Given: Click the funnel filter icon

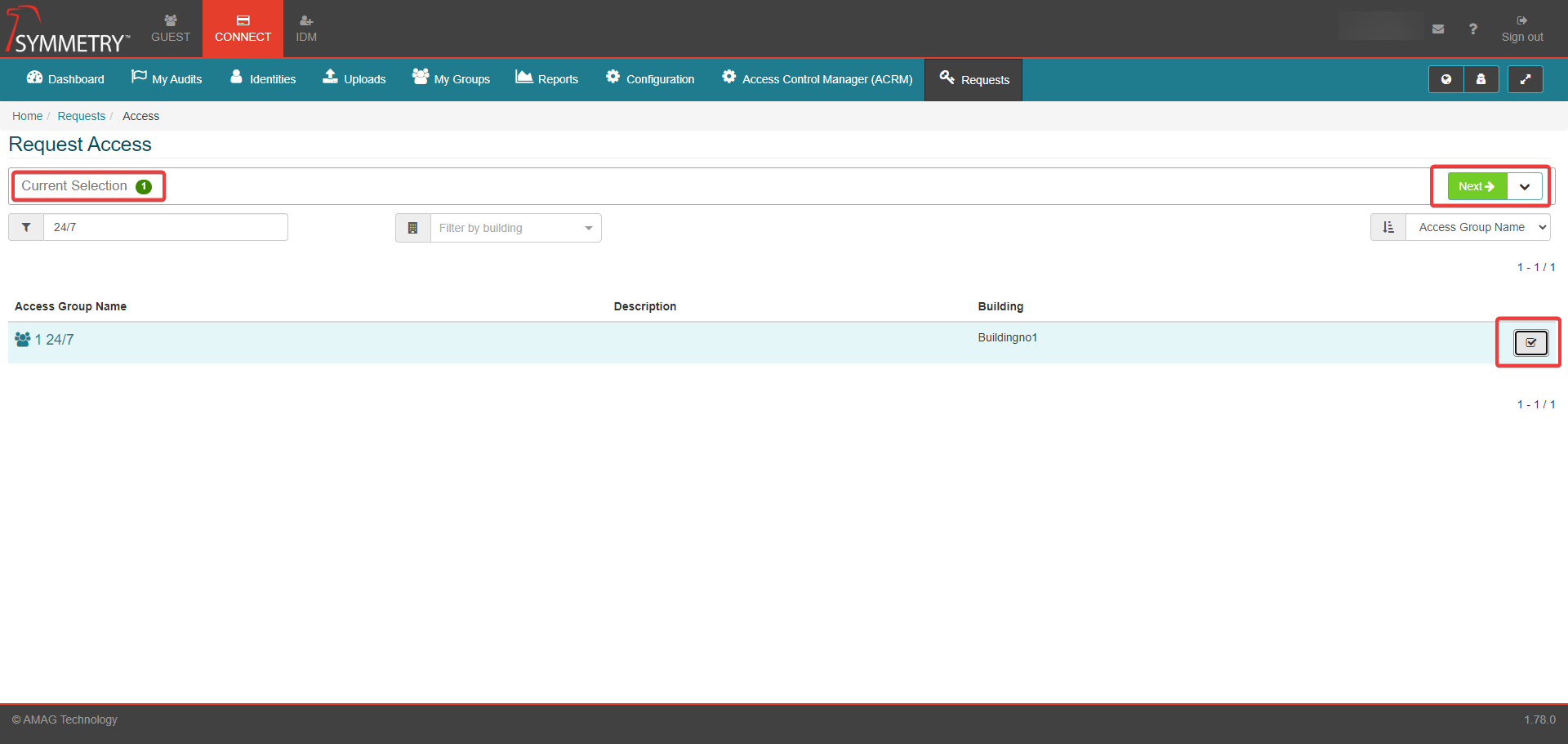Looking at the screenshot, I should pos(26,227).
